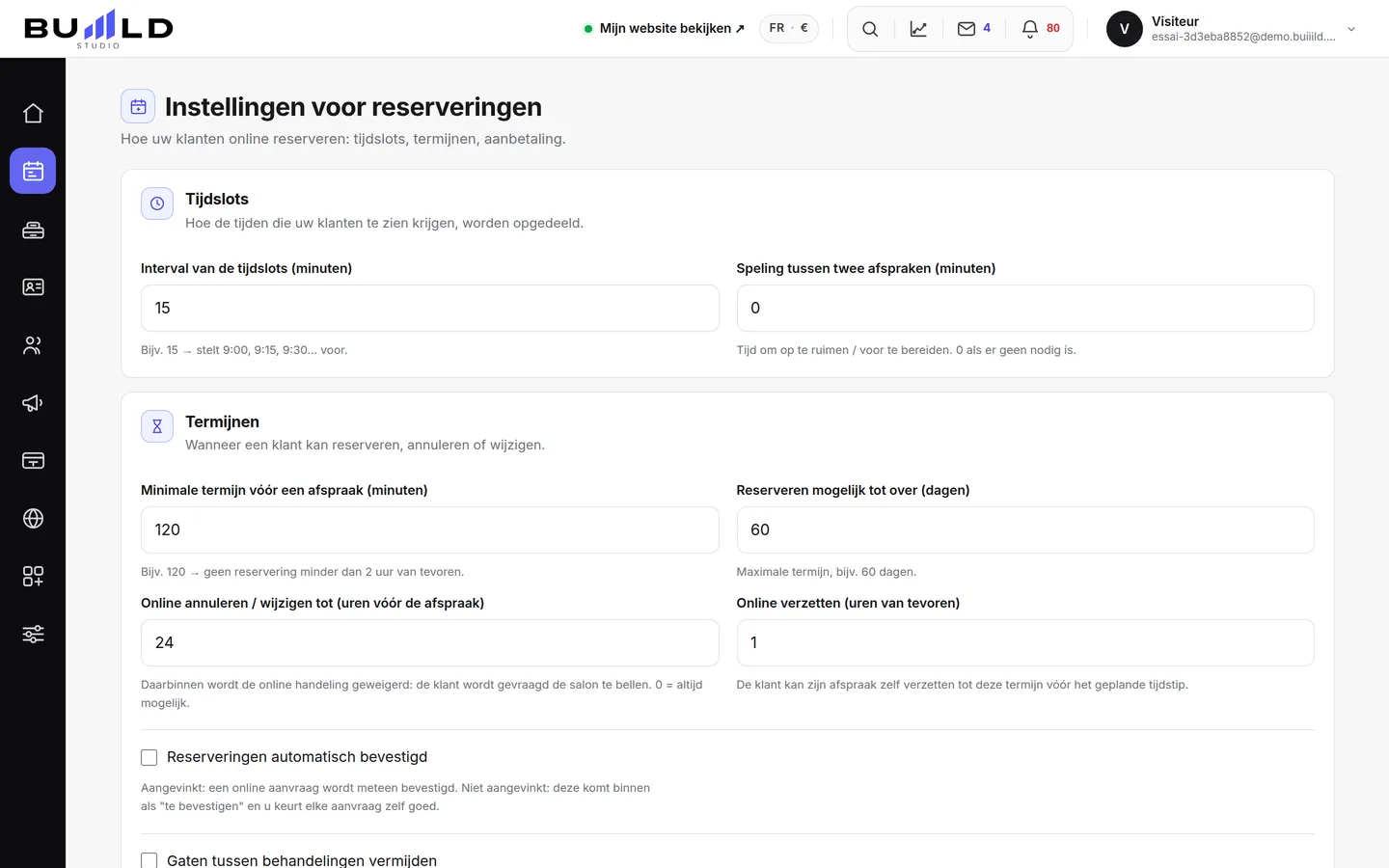Click description 'Hoe de tijden die uw klanten'
The height and width of the screenshot is (868, 1389).
point(384,223)
